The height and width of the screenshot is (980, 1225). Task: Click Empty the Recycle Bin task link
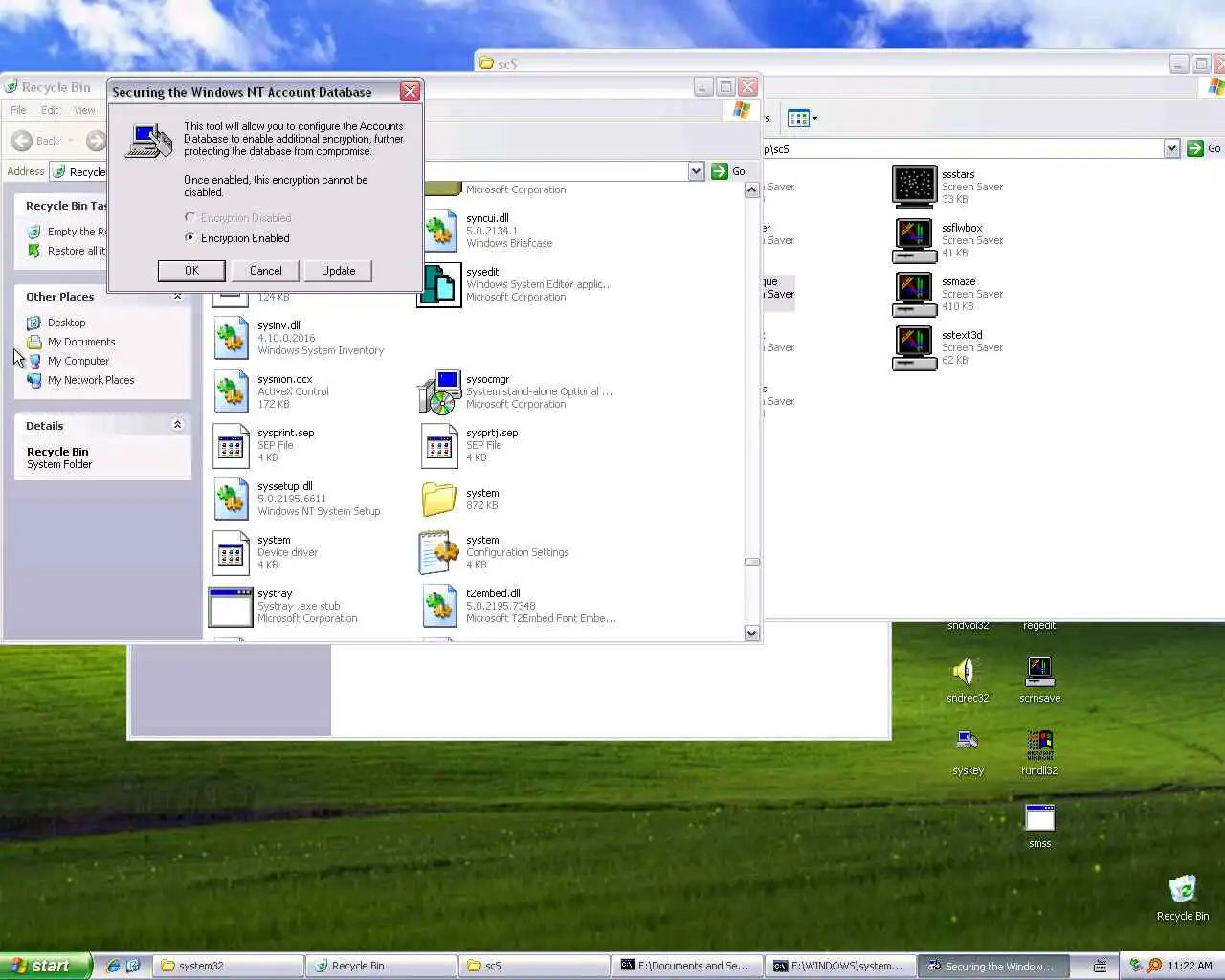tap(77, 232)
